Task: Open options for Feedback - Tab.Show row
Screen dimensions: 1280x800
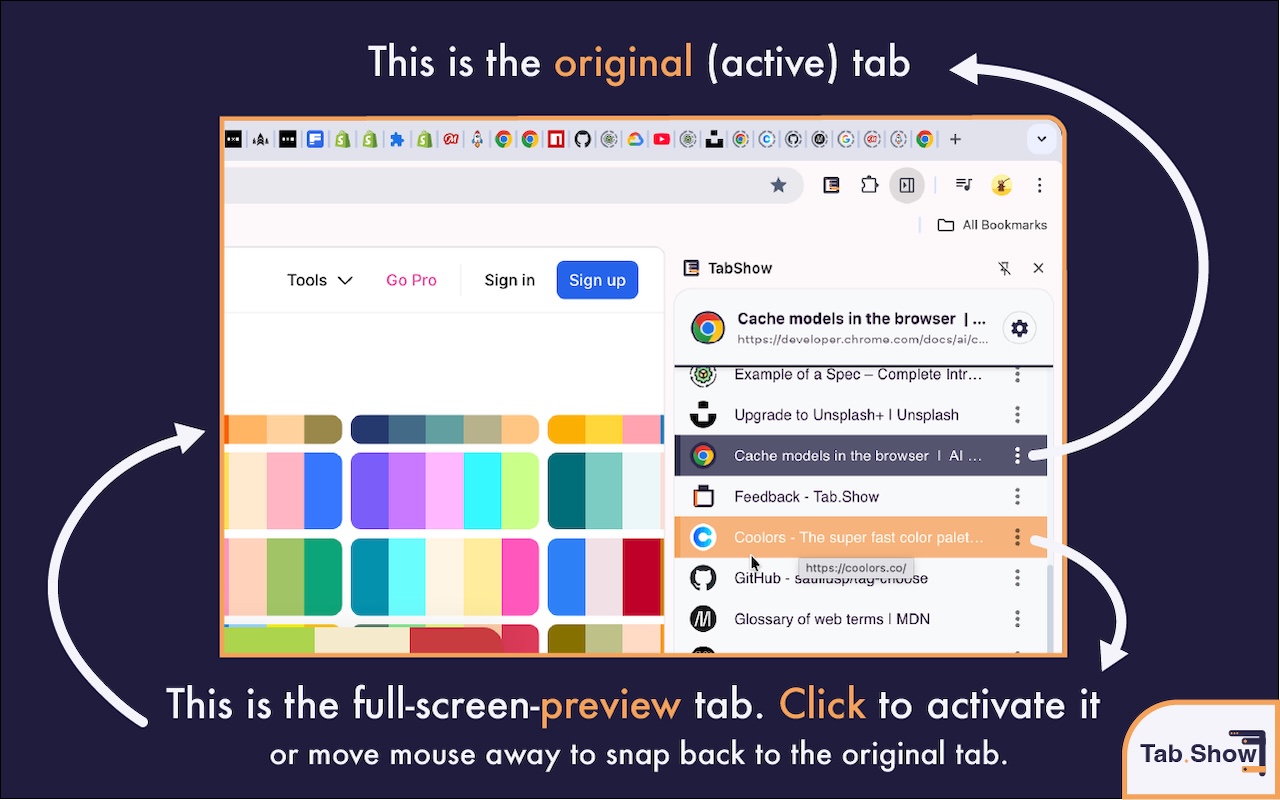Action: 1017,497
